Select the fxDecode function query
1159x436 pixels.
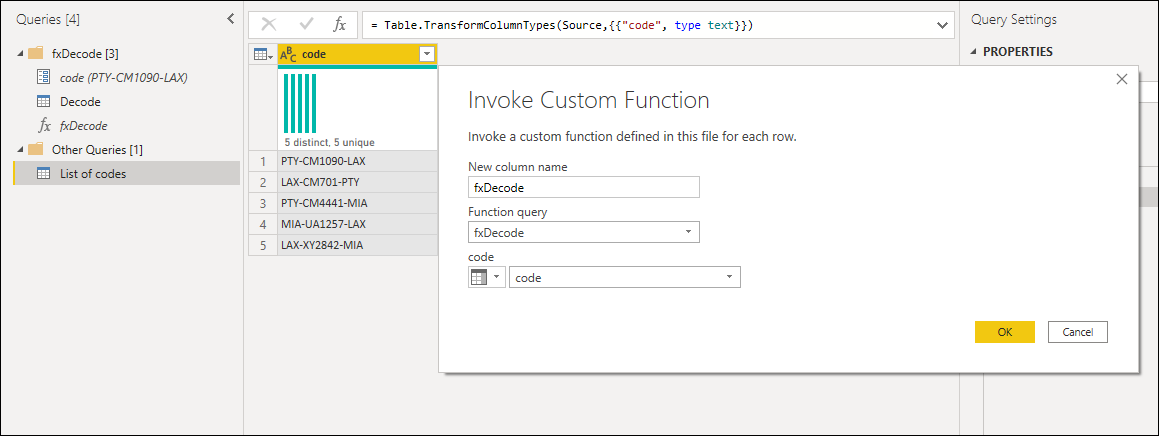coord(84,125)
